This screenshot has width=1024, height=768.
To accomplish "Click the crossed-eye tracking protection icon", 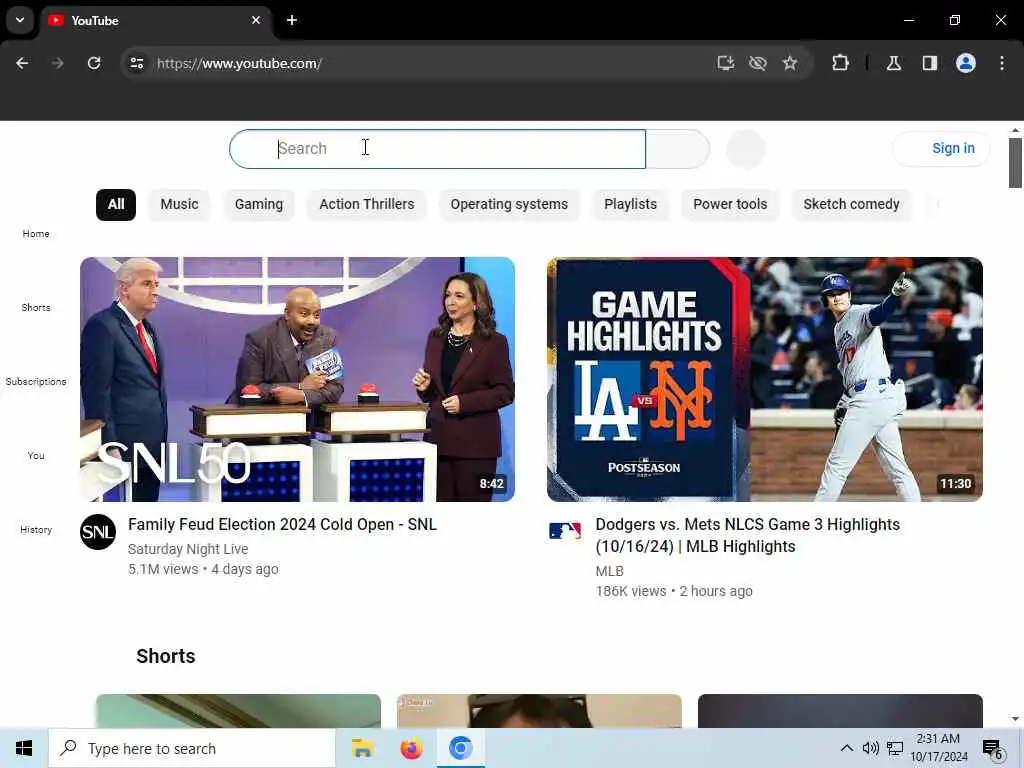I will point(758,63).
